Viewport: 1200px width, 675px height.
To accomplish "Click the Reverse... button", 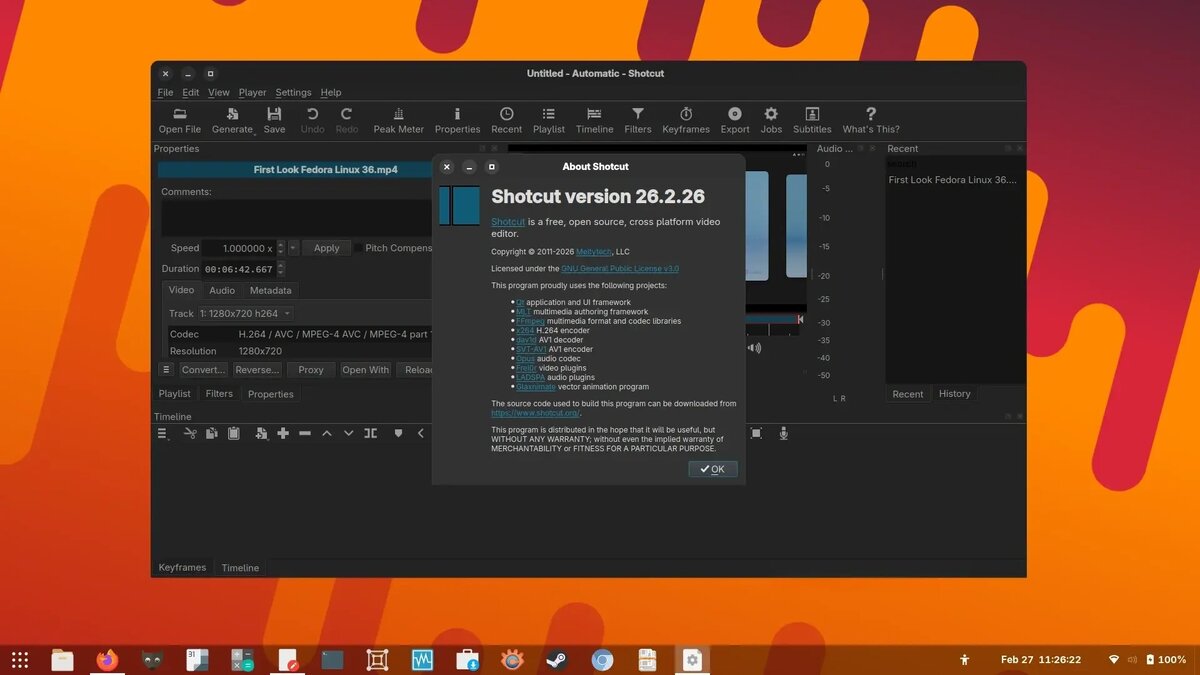I will (x=257, y=369).
